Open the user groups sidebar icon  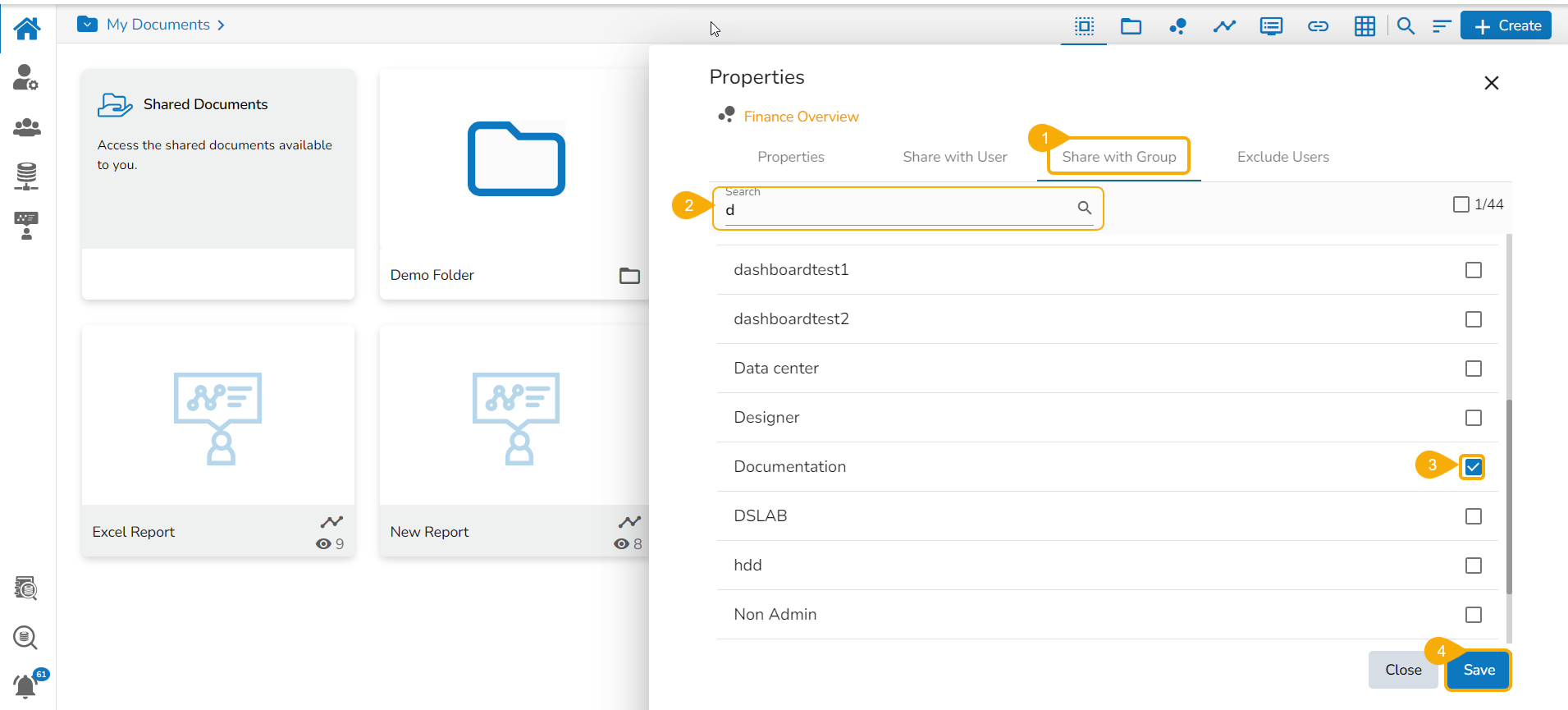(27, 127)
